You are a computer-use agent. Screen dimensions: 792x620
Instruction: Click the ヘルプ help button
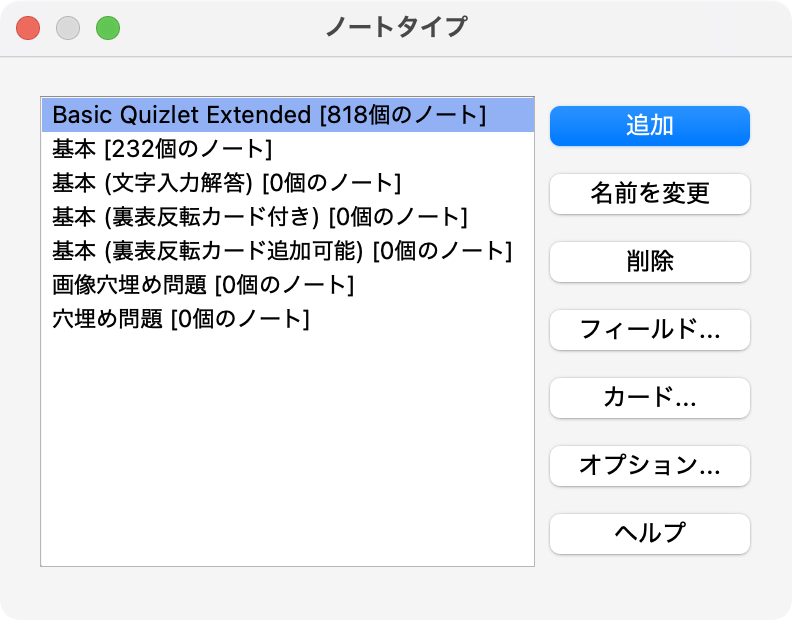pyautogui.click(x=649, y=534)
